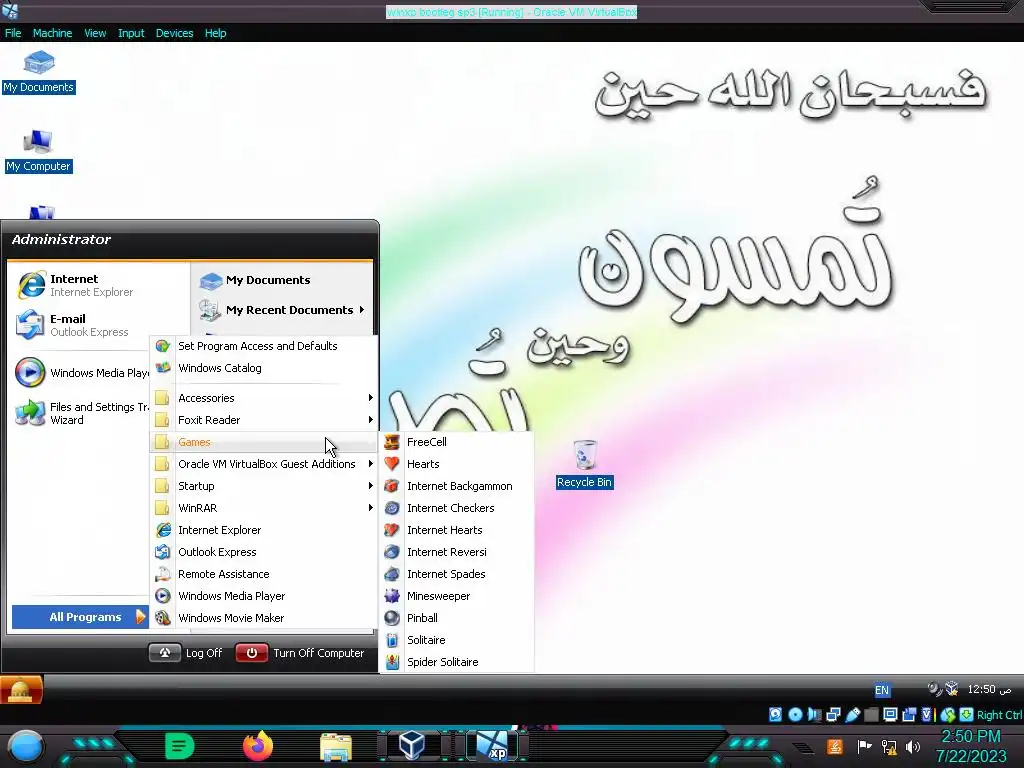The width and height of the screenshot is (1024, 768).
Task: Click the VirtualBox hard disk status icon
Action: [775, 714]
